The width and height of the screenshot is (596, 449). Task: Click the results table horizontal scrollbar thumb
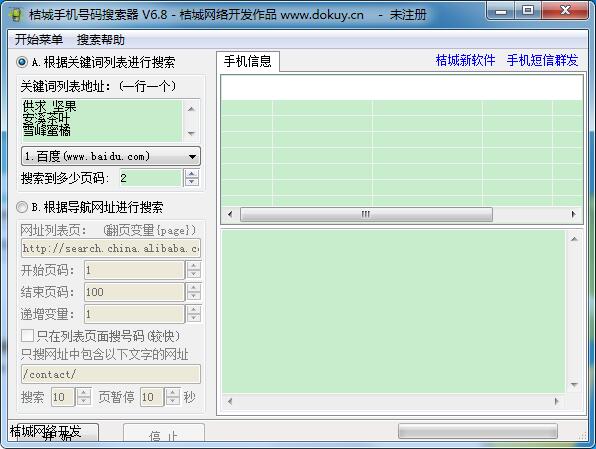(x=366, y=214)
